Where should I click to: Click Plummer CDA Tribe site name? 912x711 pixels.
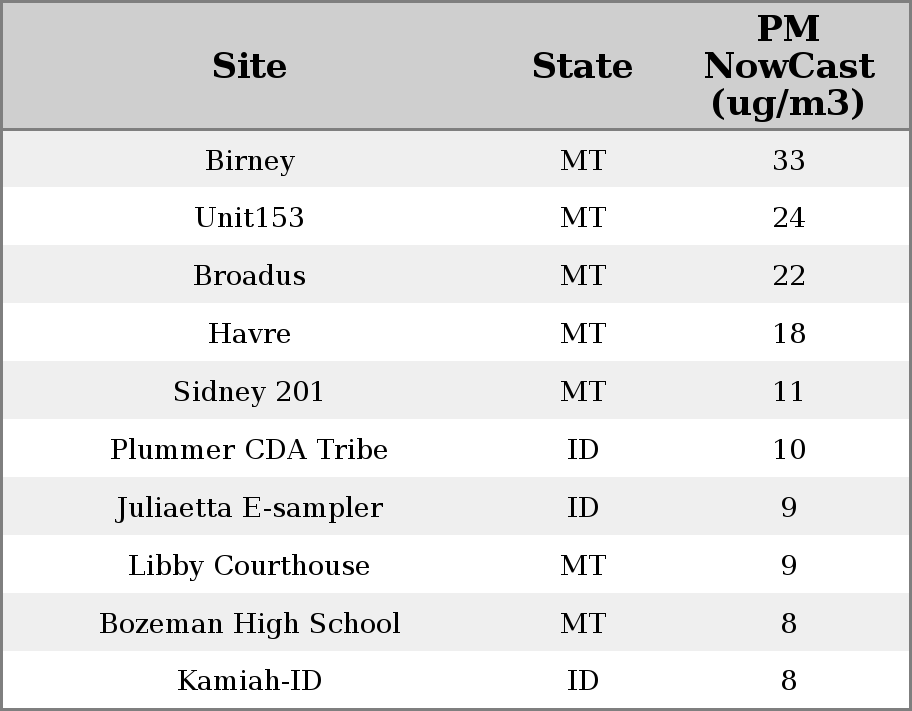(x=249, y=449)
